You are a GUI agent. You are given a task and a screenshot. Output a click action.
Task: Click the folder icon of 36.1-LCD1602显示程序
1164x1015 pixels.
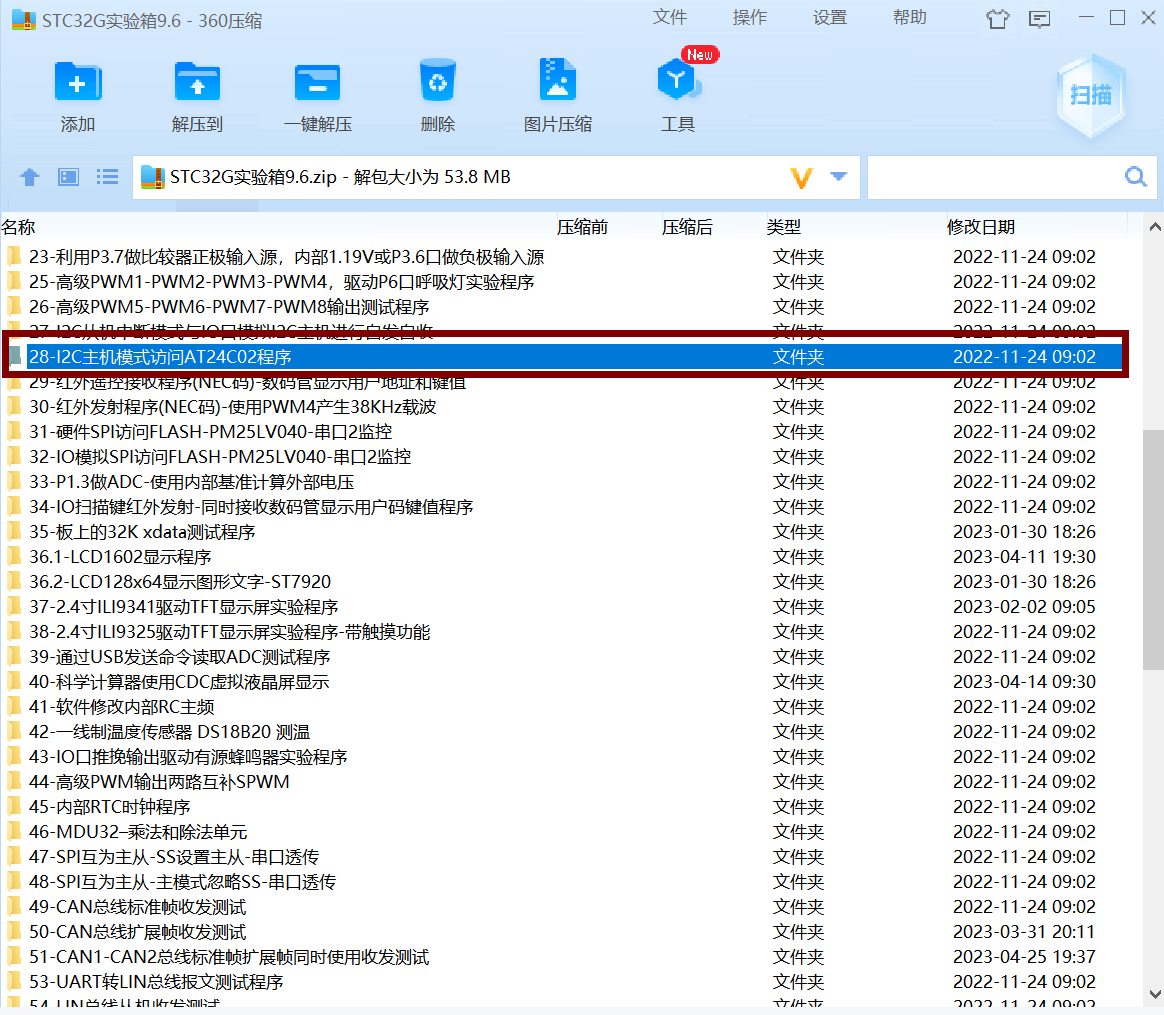14,556
